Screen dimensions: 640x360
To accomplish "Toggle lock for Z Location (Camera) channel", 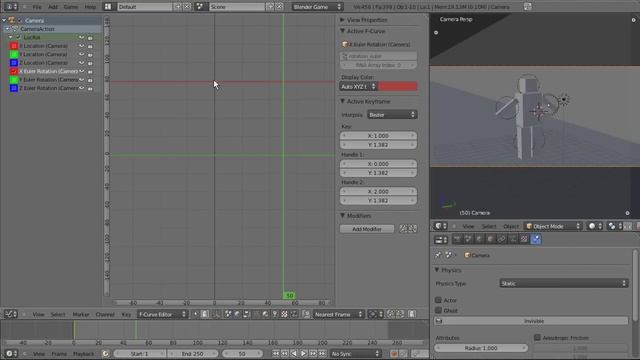I will pyautogui.click(x=90, y=63).
